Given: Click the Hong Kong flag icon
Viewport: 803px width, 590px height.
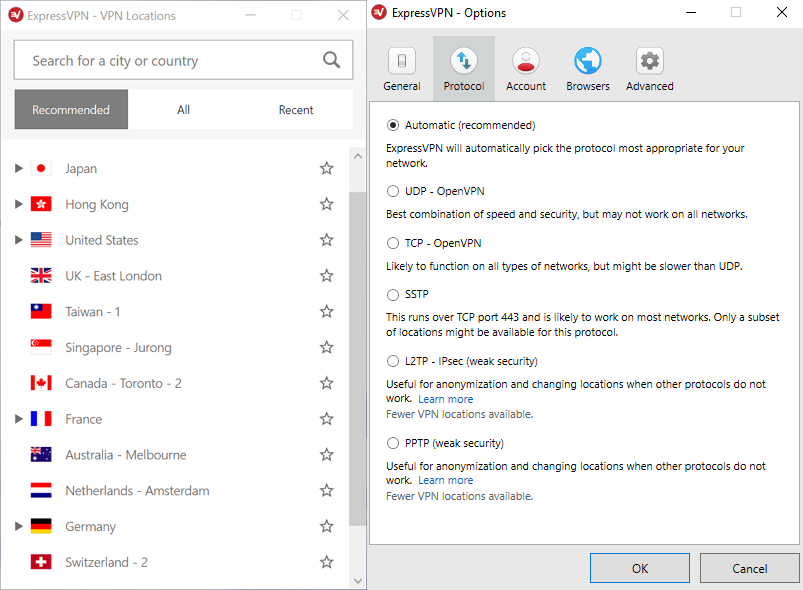Looking at the screenshot, I should (41, 204).
